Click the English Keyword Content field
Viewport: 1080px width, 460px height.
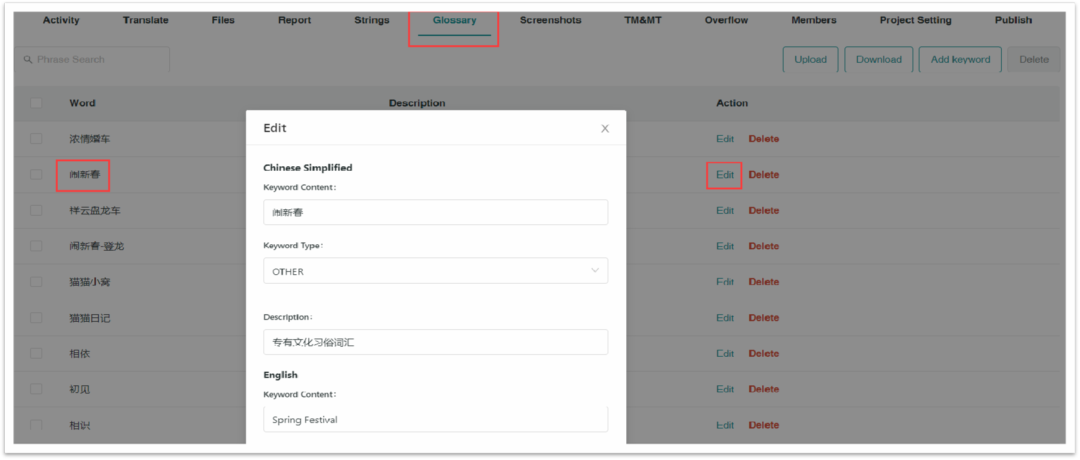pyautogui.click(x=435, y=419)
